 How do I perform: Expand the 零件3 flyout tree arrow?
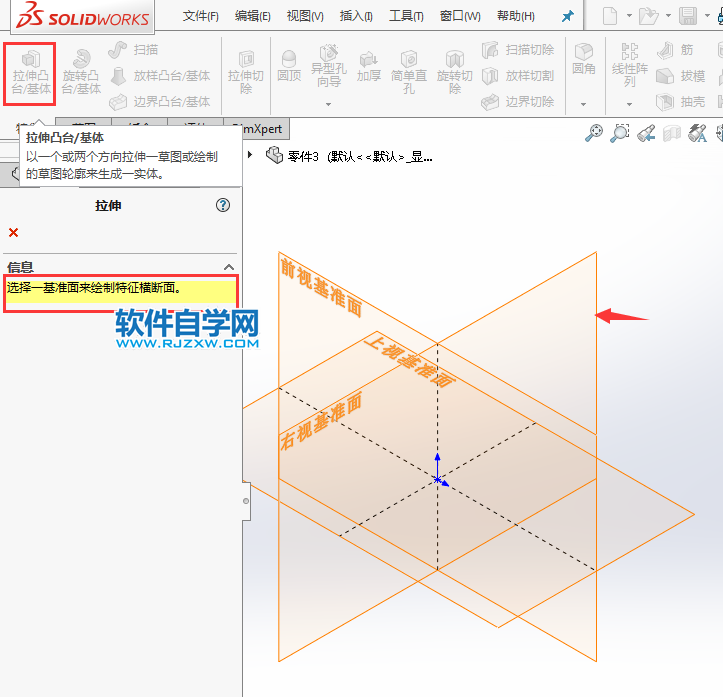click(x=250, y=155)
